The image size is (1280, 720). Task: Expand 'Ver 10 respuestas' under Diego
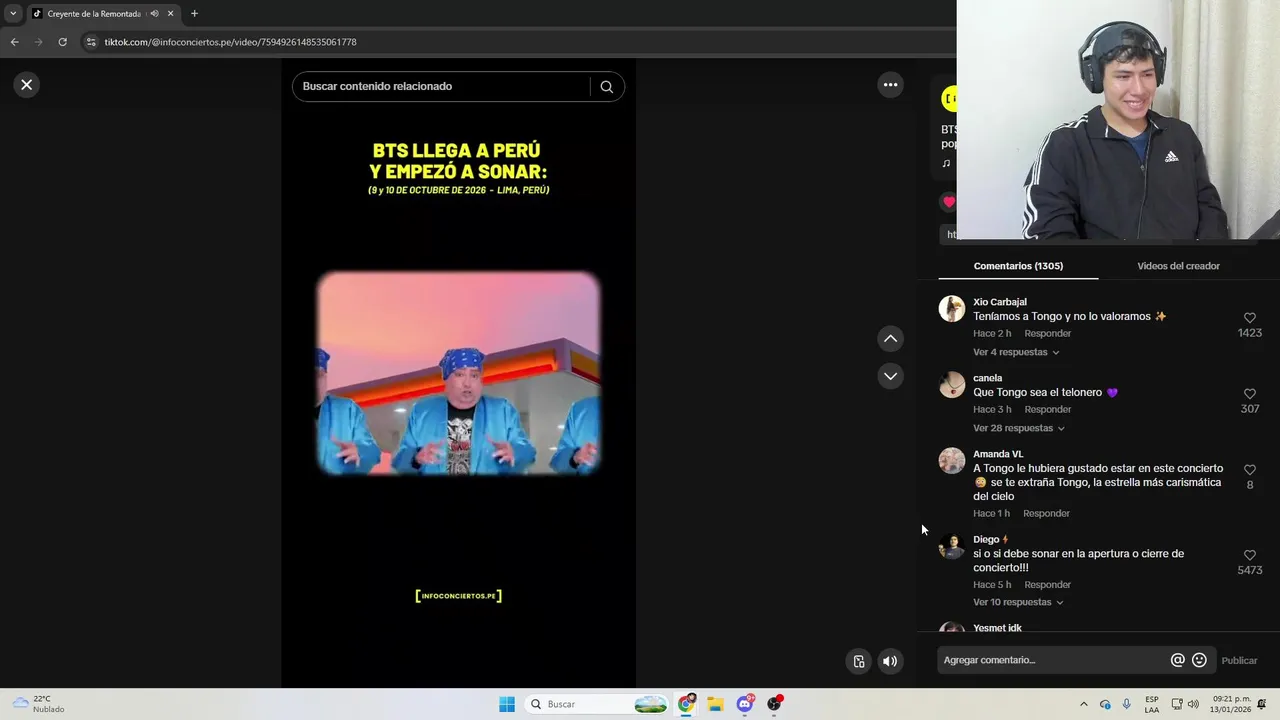(1018, 602)
